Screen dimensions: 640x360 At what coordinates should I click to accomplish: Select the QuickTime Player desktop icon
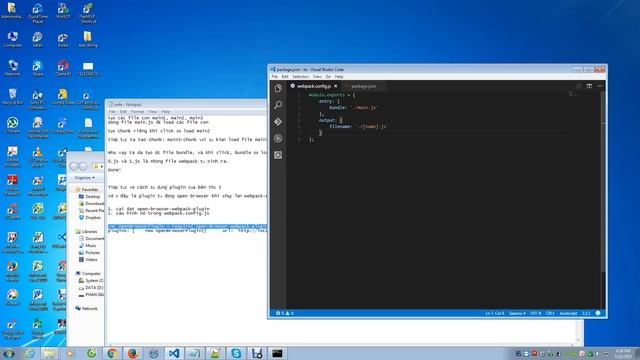click(38, 13)
